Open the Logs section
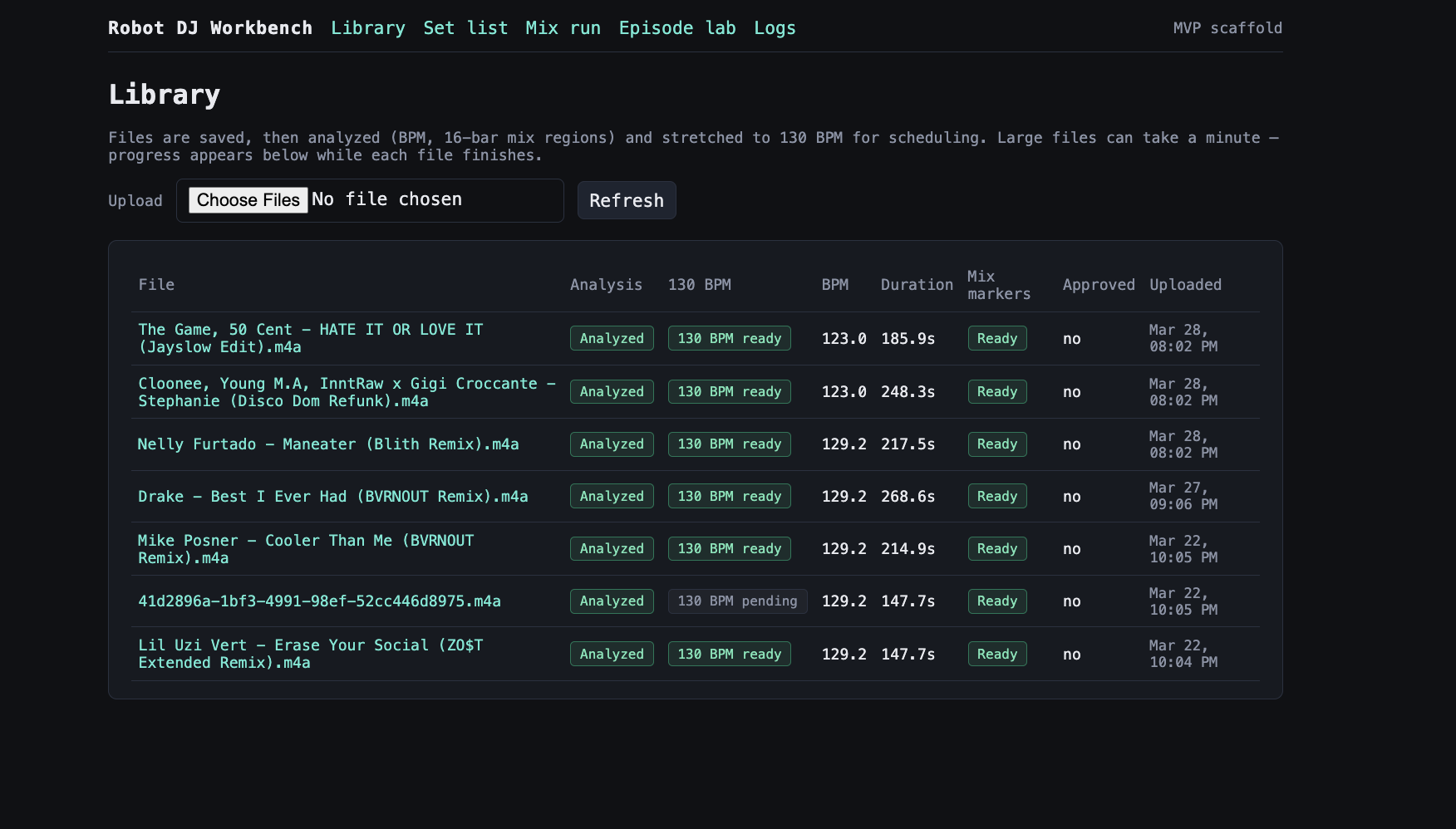The image size is (1456, 829). (774, 27)
